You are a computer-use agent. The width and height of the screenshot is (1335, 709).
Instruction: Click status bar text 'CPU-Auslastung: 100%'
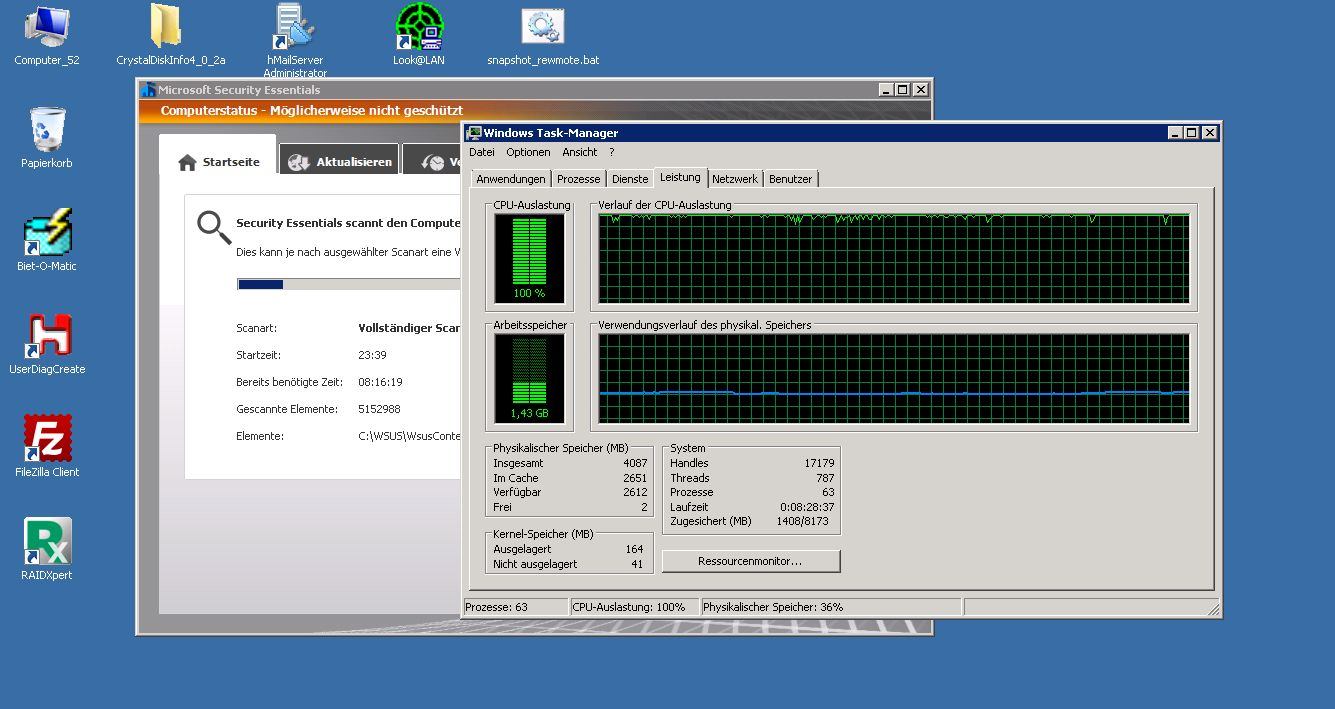click(x=629, y=607)
